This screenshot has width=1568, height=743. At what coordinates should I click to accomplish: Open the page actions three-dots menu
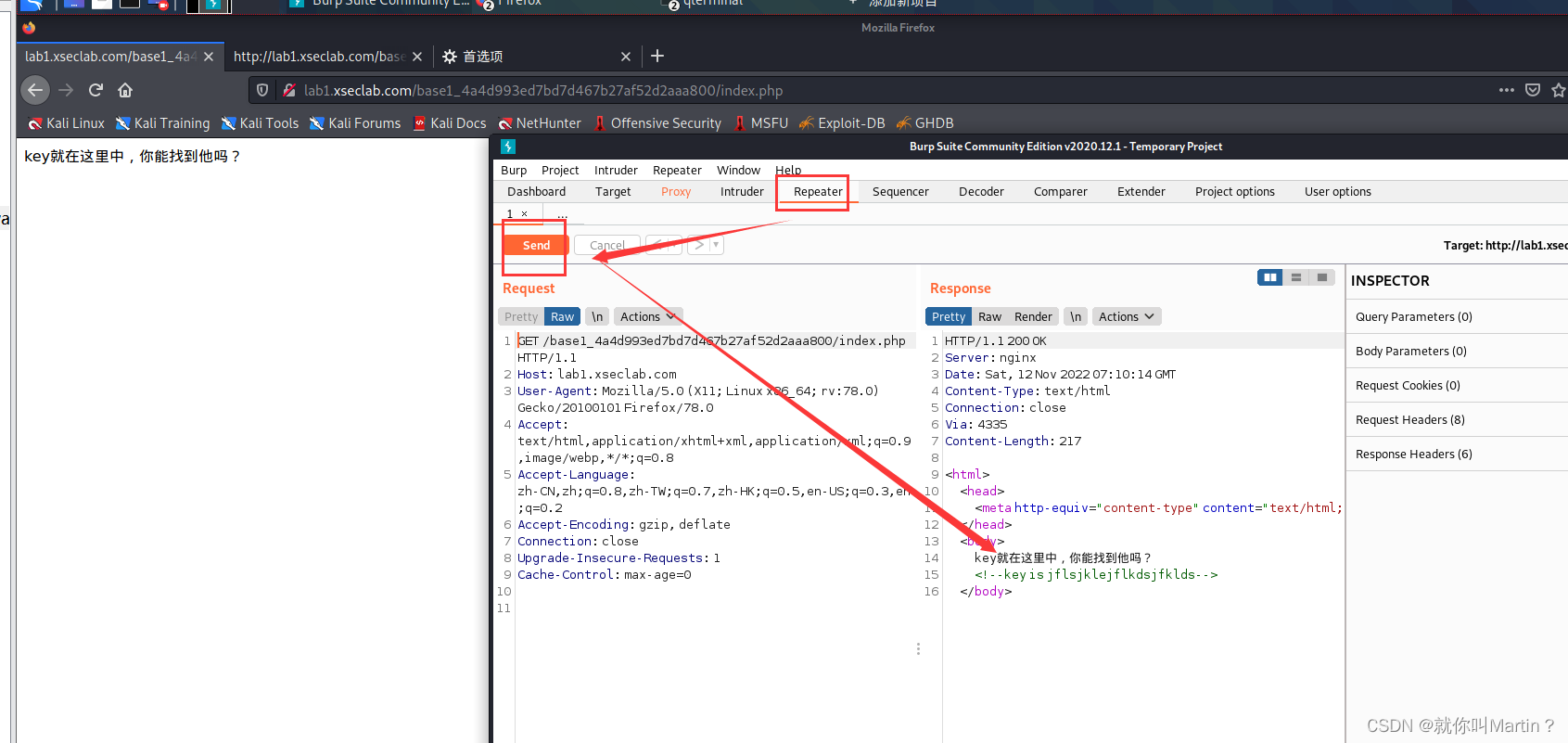click(1507, 90)
